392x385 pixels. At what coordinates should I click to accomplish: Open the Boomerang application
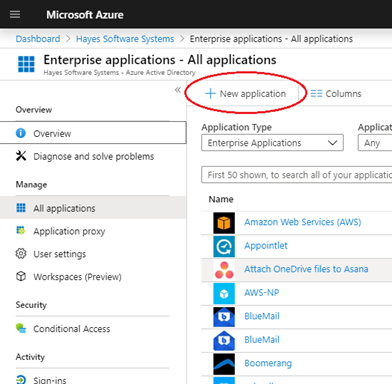coord(268,363)
